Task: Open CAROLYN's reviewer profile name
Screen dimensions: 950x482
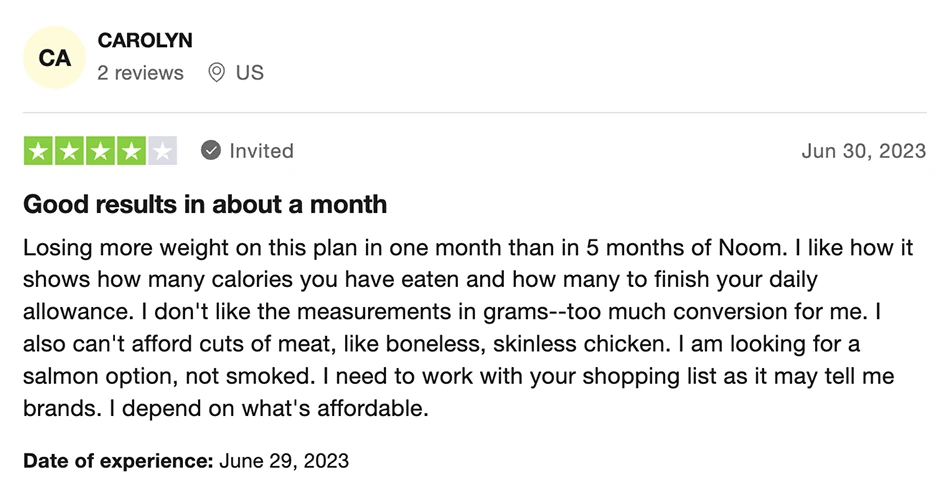Action: [145, 41]
